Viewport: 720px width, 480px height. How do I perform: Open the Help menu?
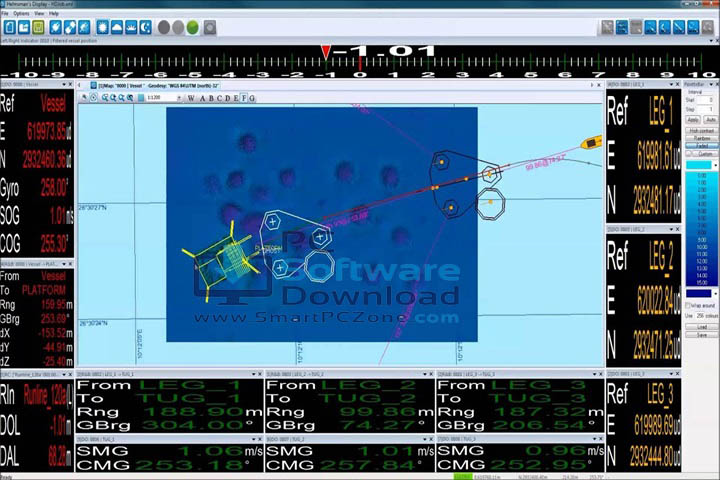tap(54, 13)
